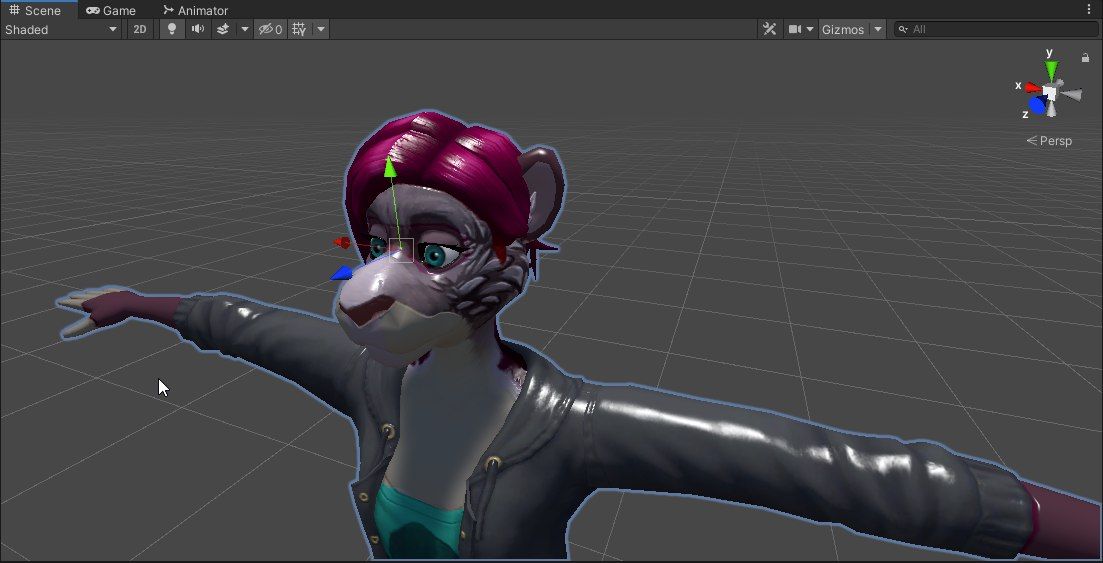
Task: Toggle scene lighting lightbulb
Action: [172, 30]
